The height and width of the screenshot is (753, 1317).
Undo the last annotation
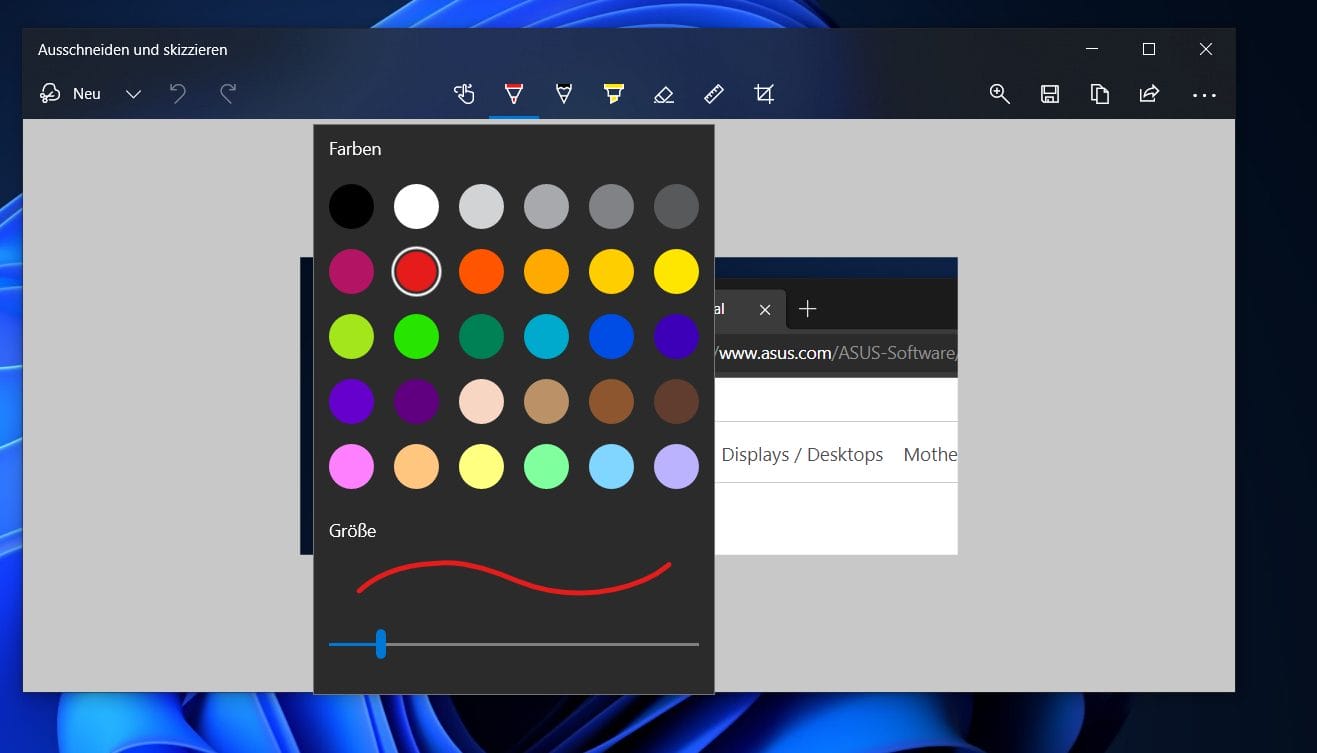[178, 93]
